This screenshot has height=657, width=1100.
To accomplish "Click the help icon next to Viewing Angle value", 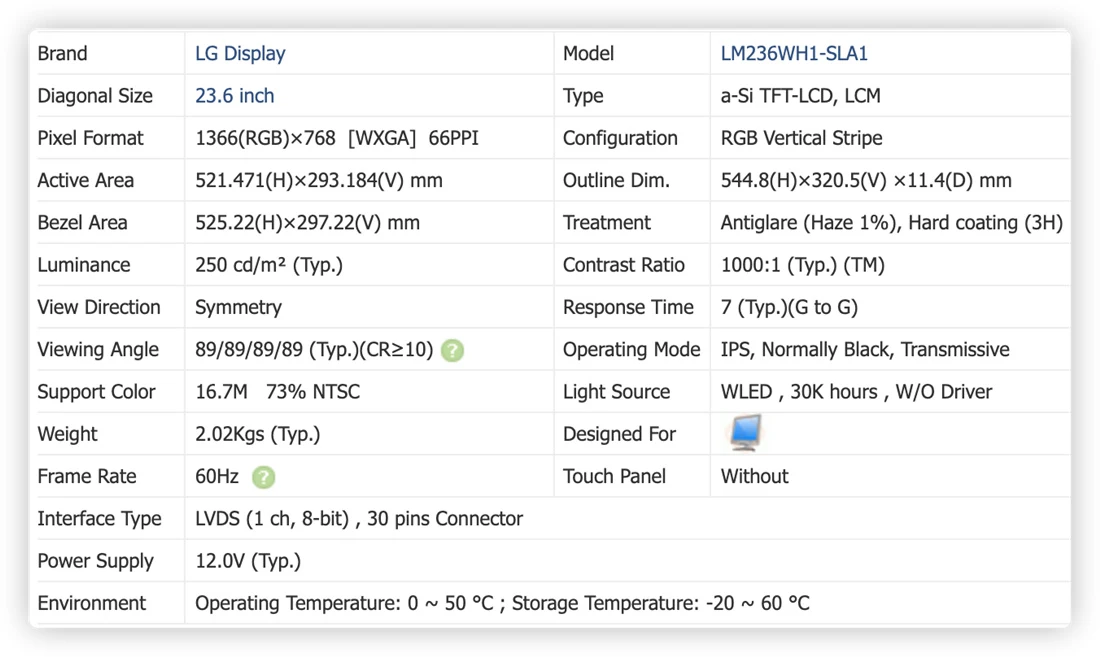I will [x=452, y=350].
